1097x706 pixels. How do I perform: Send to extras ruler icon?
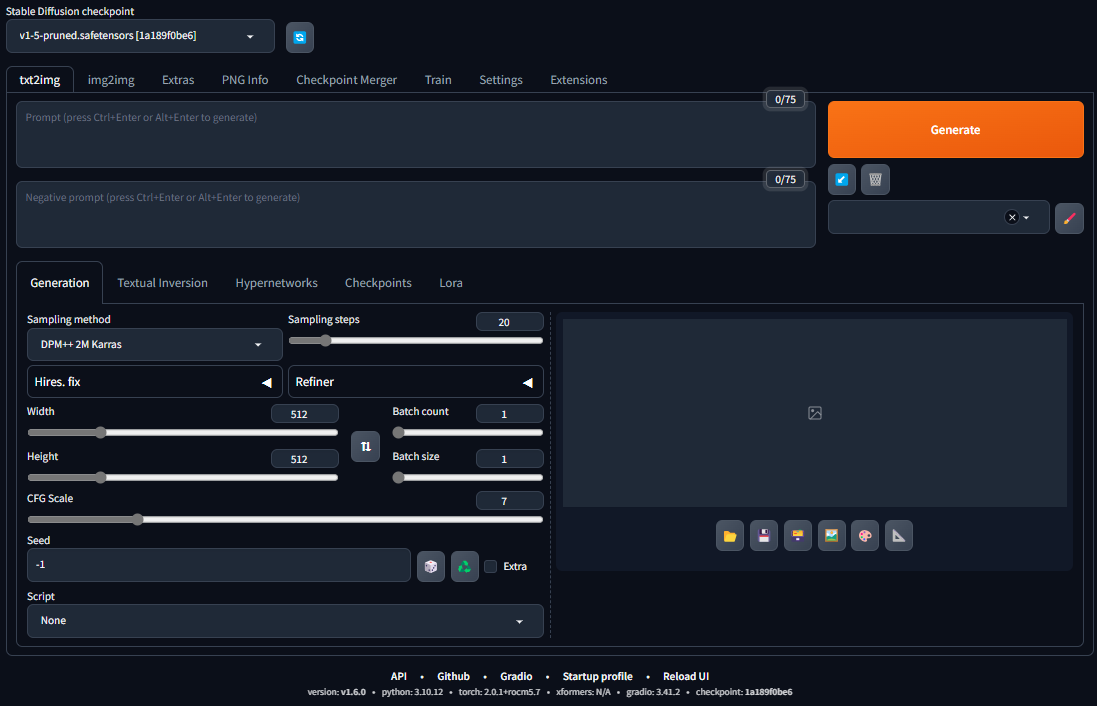[899, 536]
